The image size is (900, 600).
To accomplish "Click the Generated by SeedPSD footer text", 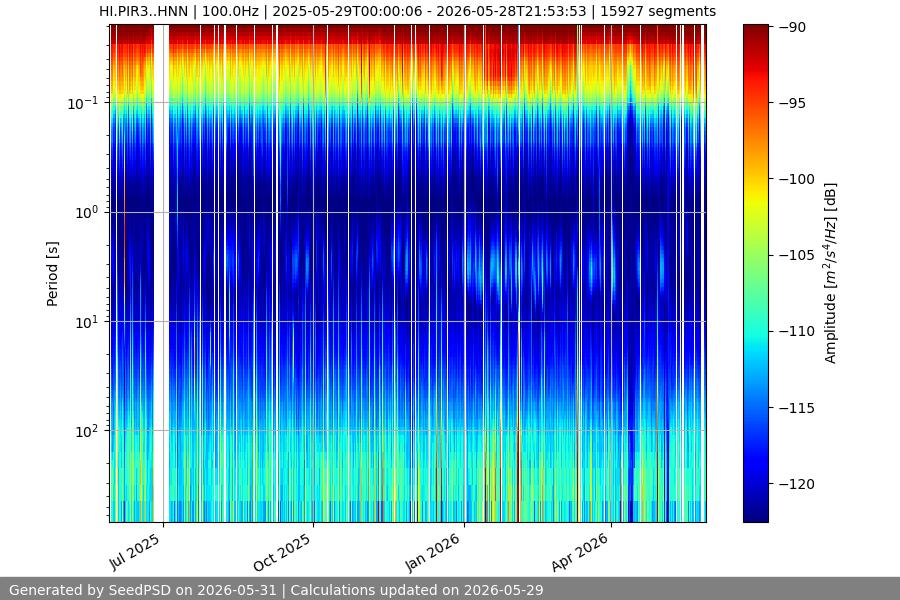I will pos(276,590).
